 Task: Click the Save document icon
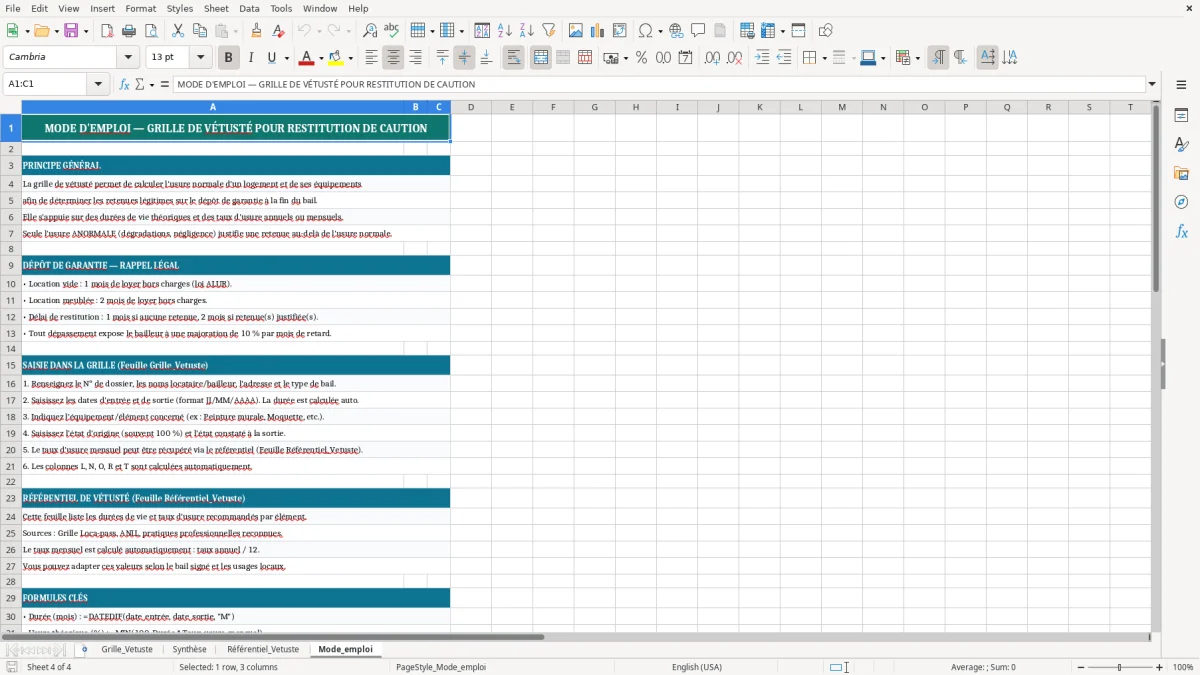(x=71, y=31)
